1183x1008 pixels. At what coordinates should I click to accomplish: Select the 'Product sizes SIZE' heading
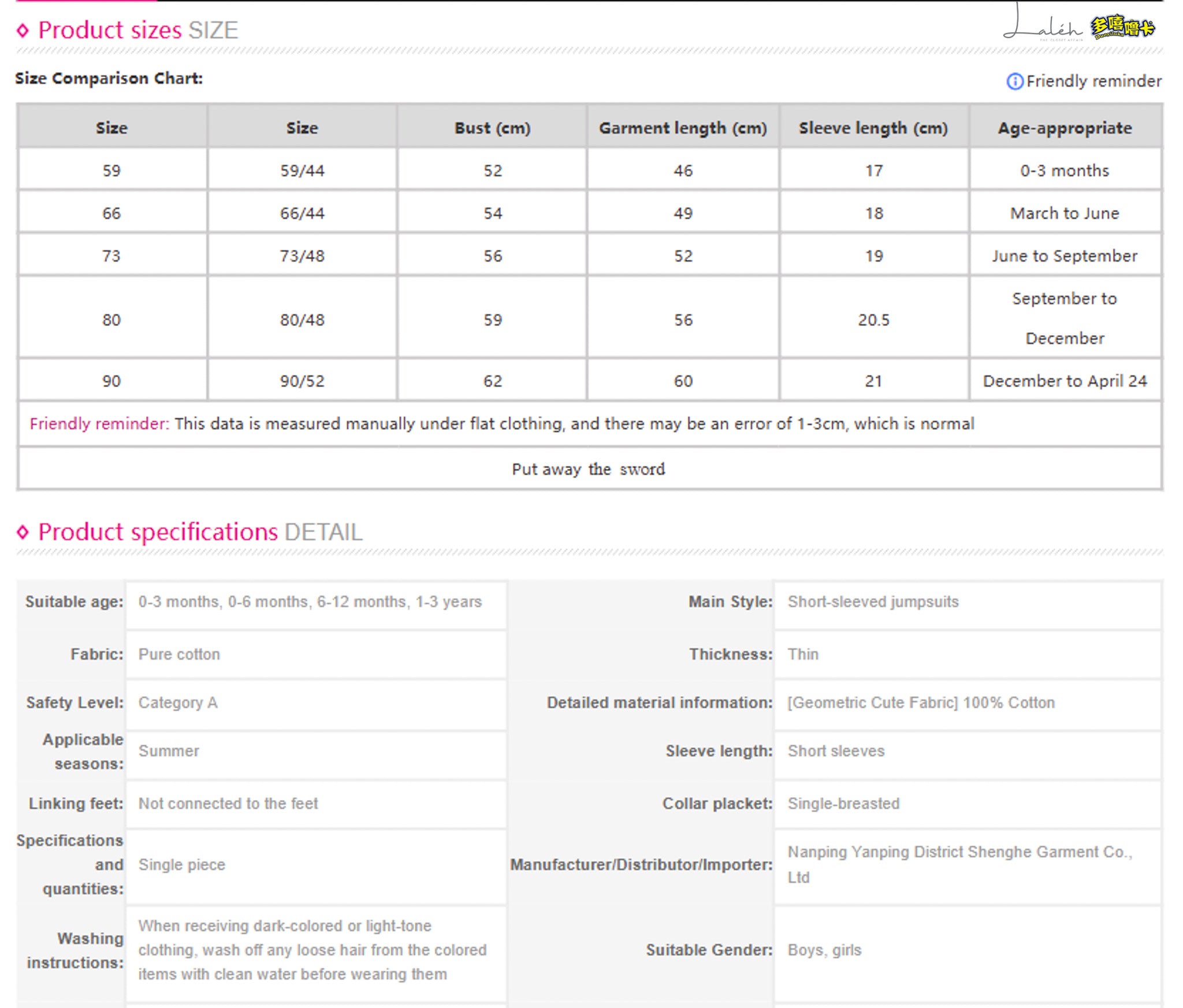pos(138,30)
